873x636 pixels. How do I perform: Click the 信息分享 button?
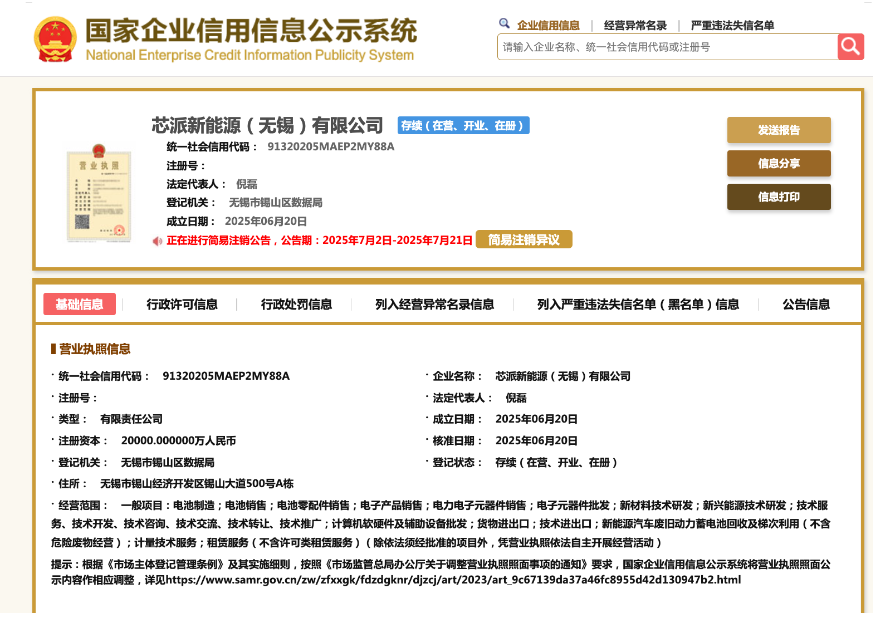(778, 163)
